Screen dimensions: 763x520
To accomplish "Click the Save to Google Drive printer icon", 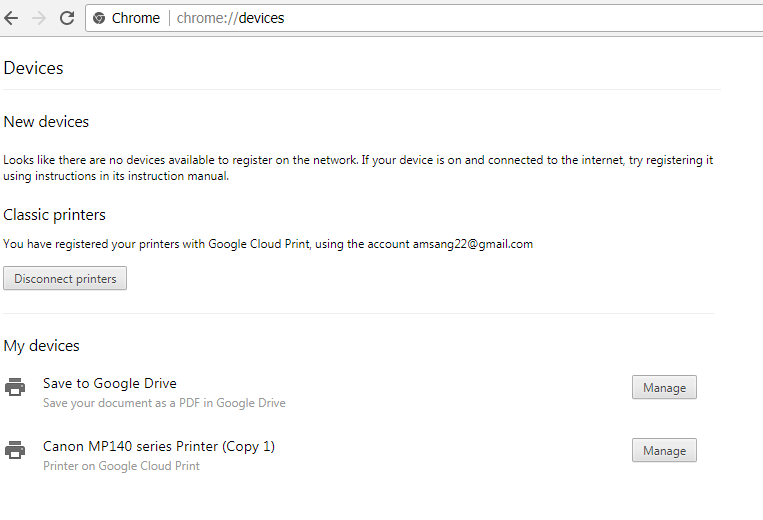I will (15, 387).
